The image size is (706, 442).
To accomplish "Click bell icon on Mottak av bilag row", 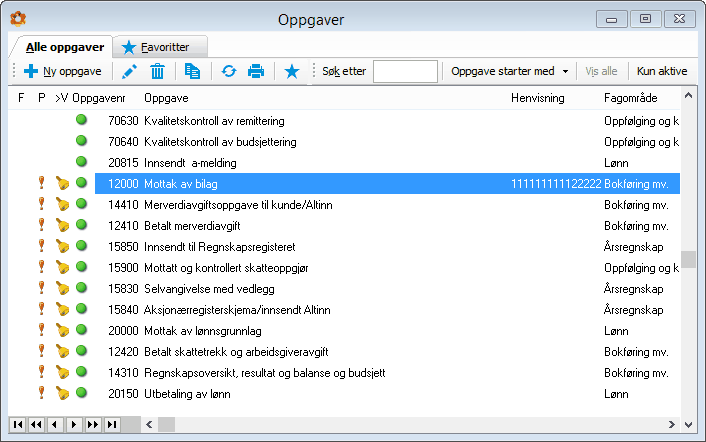I will coord(62,183).
